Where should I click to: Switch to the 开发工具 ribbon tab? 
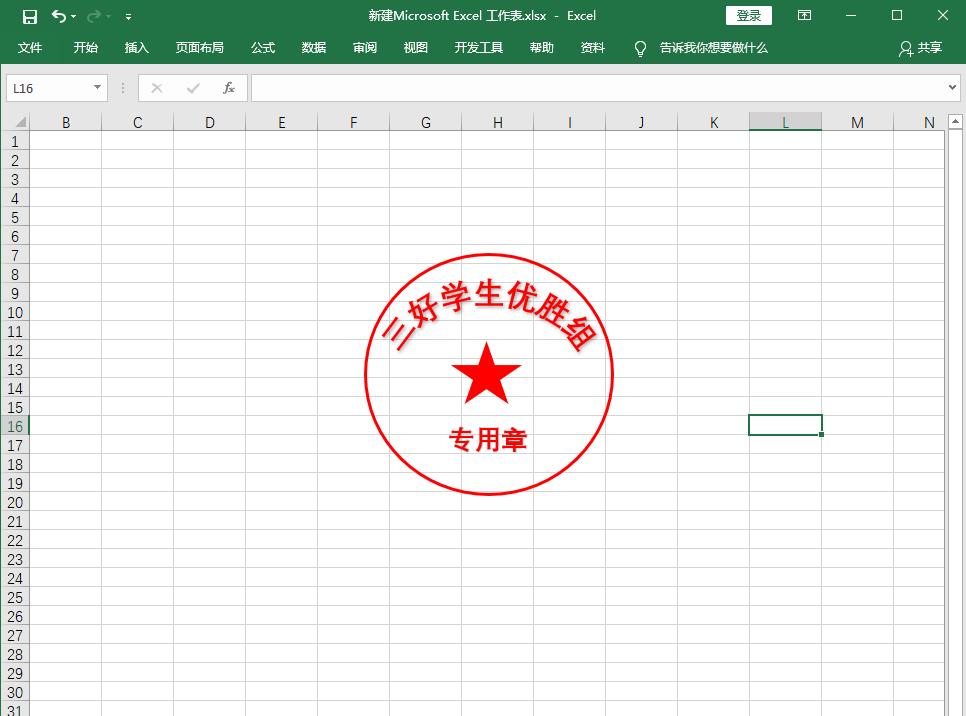tap(478, 47)
